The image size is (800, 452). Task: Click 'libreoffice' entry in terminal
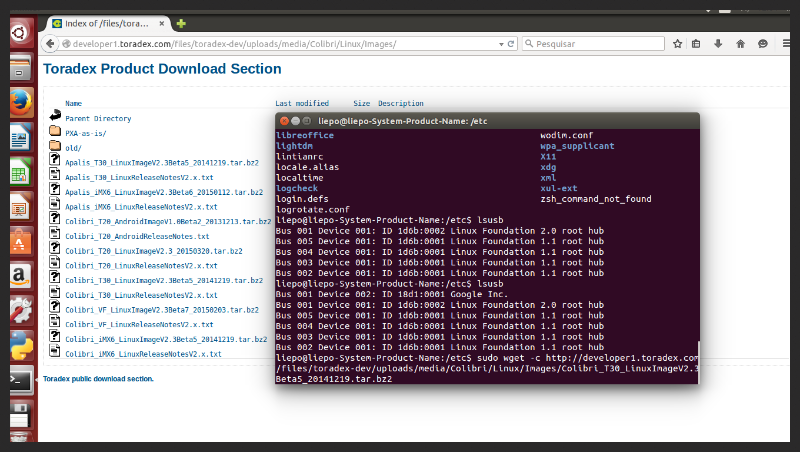pos(305,135)
